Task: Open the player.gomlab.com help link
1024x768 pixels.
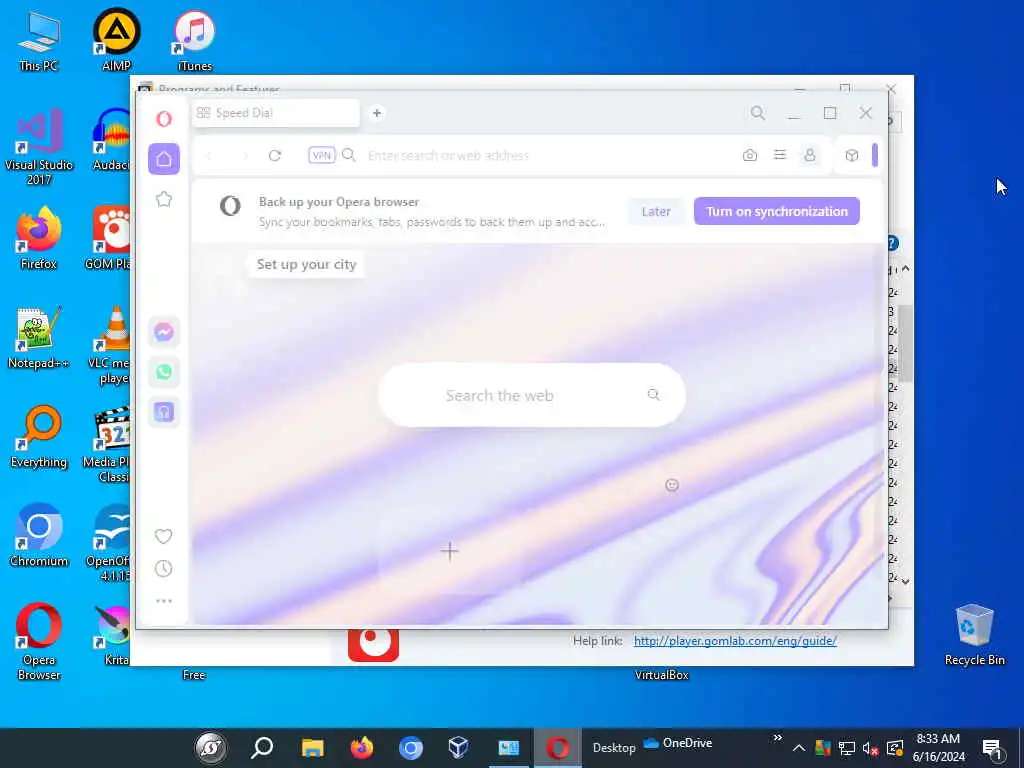Action: click(735, 641)
